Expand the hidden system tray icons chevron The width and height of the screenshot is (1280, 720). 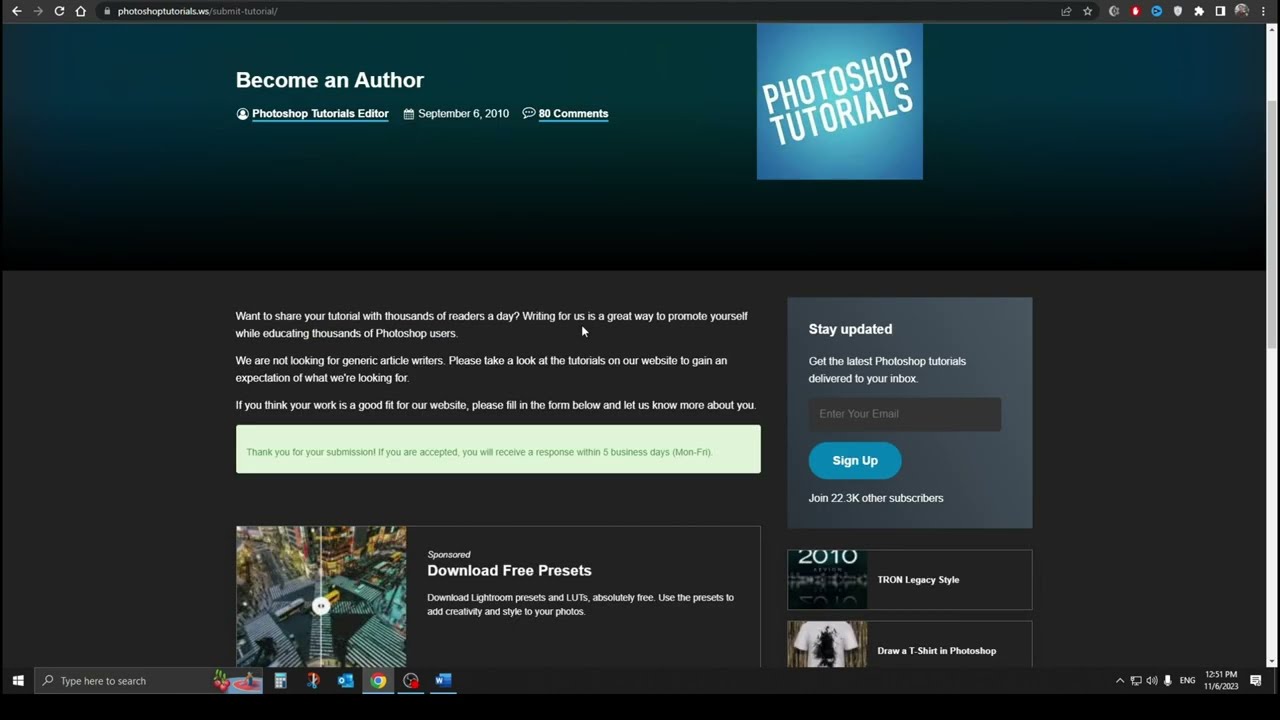pyautogui.click(x=1119, y=681)
